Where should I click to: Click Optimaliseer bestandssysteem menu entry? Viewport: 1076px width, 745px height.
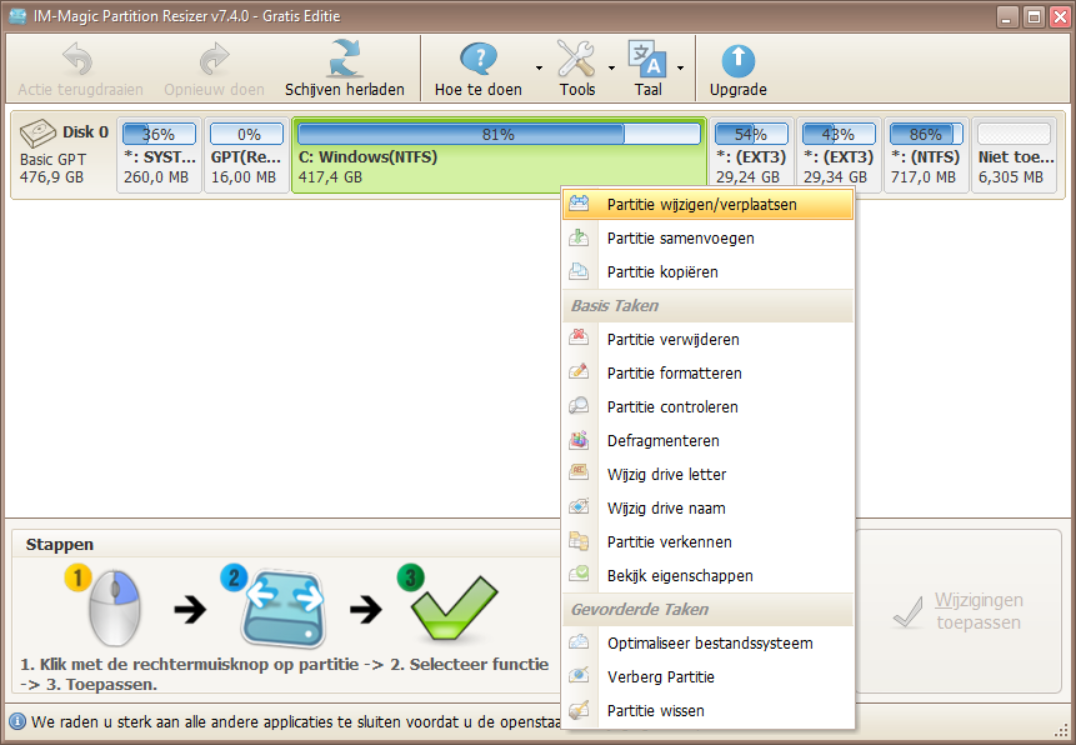point(709,643)
